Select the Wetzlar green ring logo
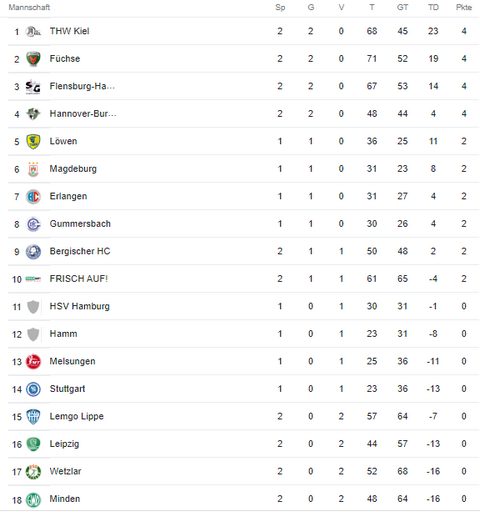The image size is (480, 512). pyautogui.click(x=33, y=472)
